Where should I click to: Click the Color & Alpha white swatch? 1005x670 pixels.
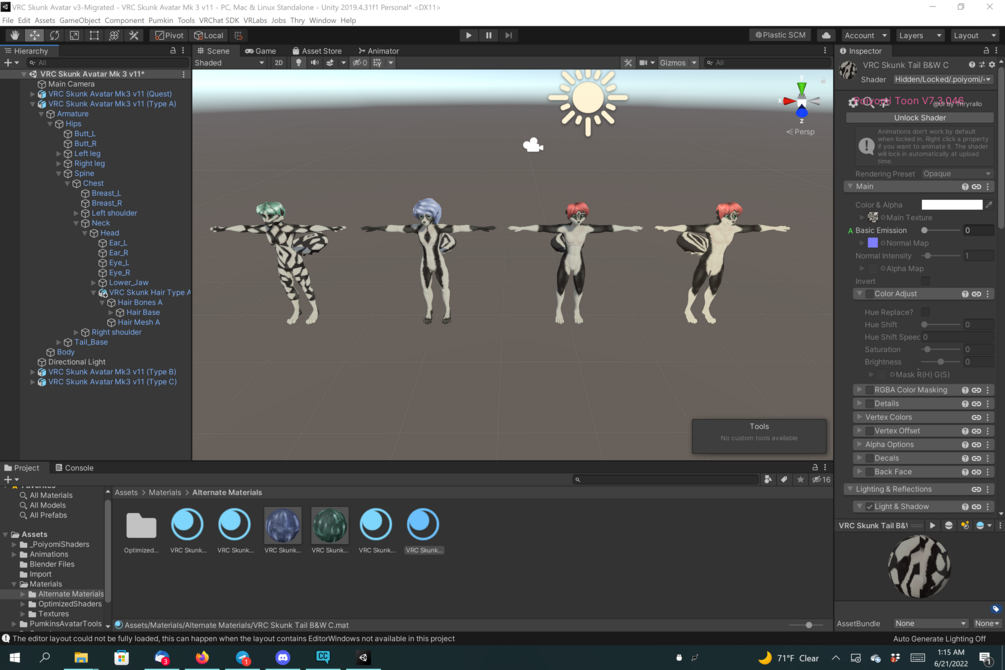coord(951,205)
